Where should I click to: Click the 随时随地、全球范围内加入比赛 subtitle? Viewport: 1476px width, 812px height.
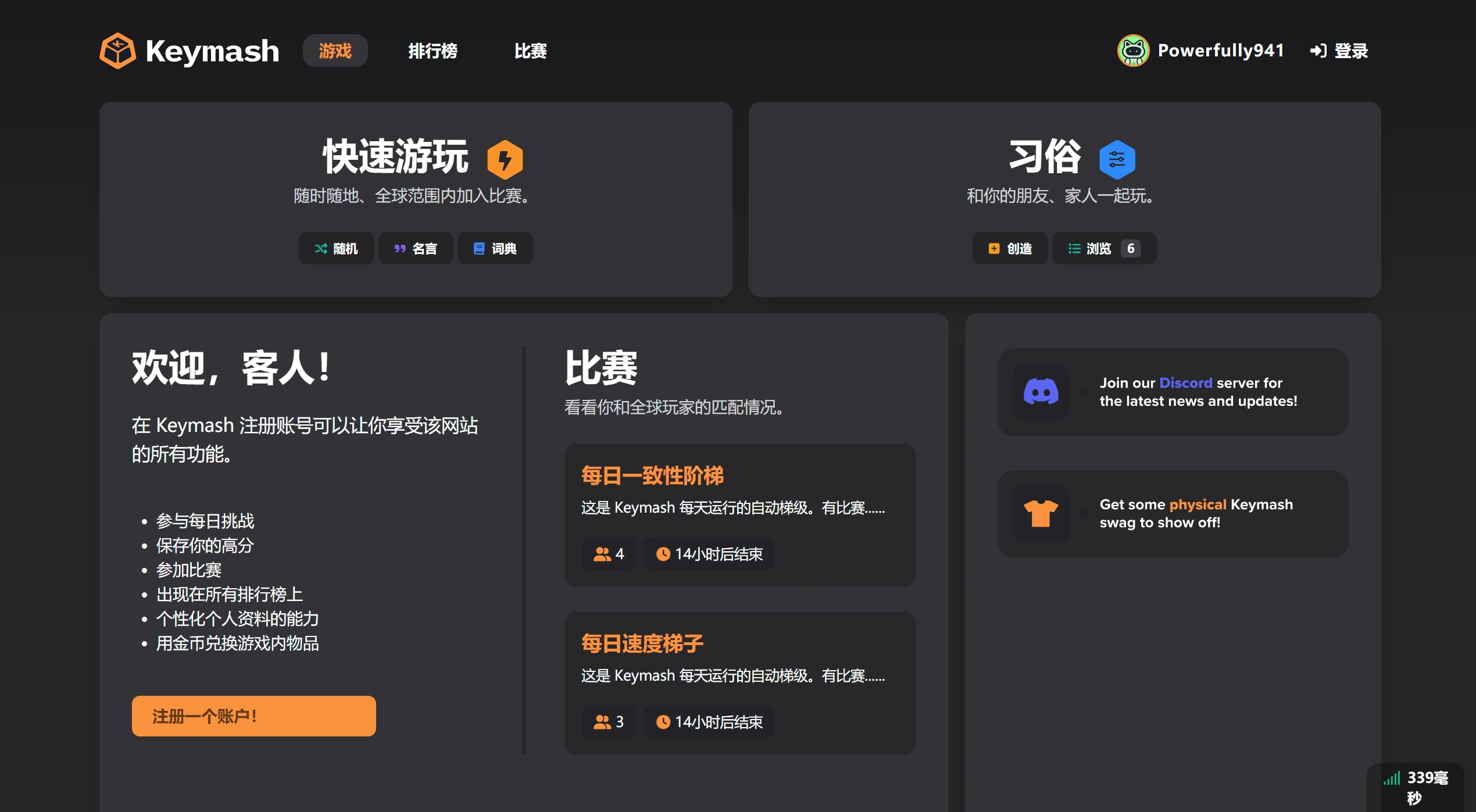tap(412, 196)
